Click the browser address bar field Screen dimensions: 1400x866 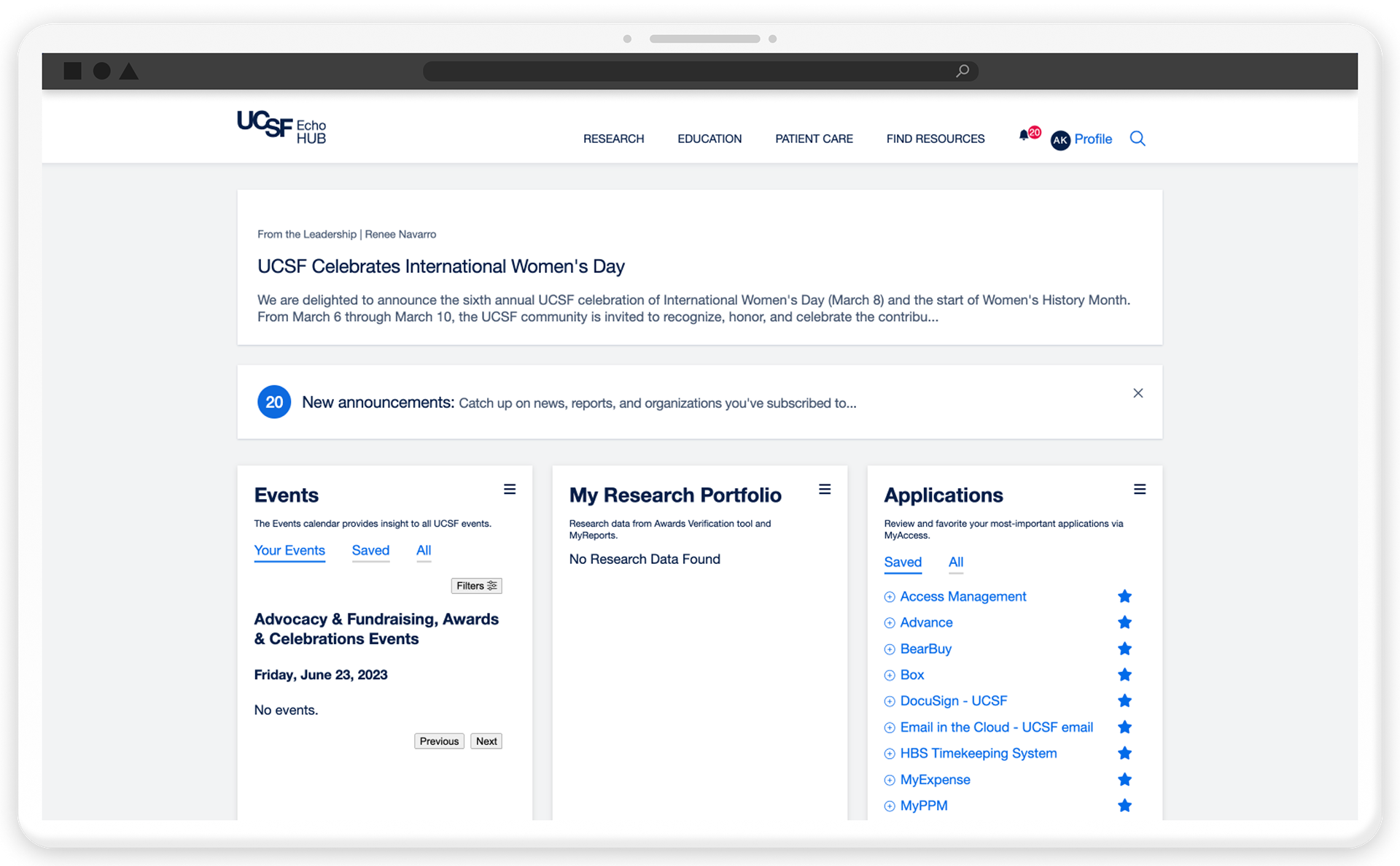701,71
